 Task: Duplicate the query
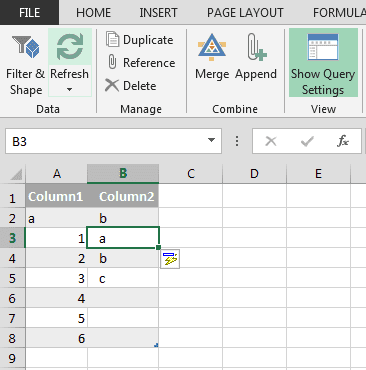click(x=140, y=40)
